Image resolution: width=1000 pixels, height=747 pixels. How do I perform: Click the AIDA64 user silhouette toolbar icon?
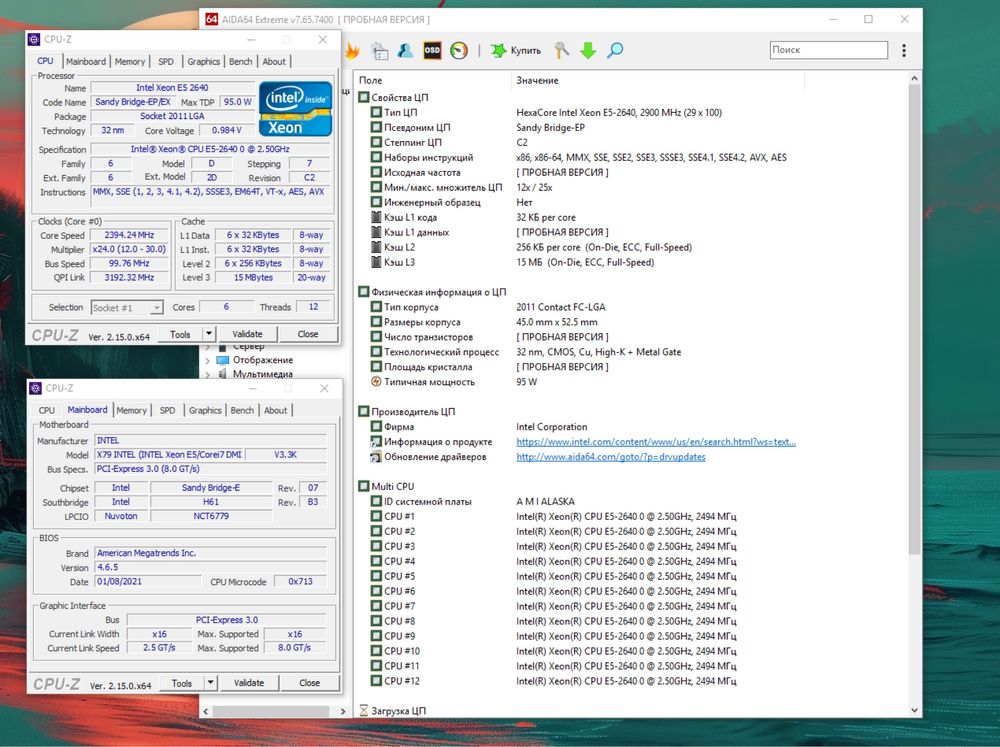pyautogui.click(x=406, y=50)
